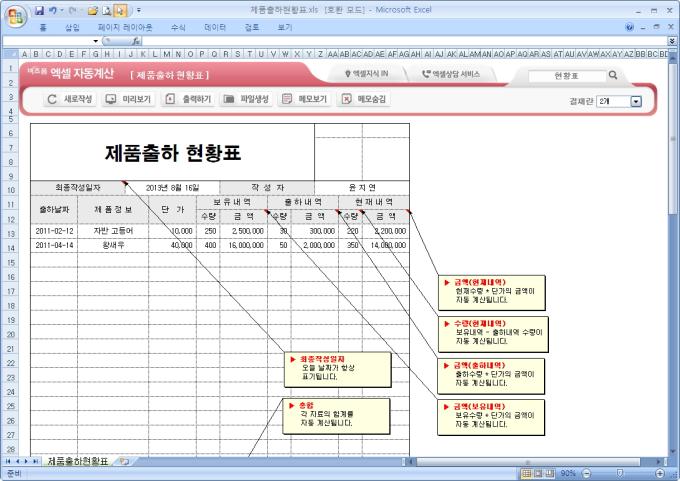Go to last sheet navigation arrow
Viewport: 680px width, 481px height.
point(35,461)
